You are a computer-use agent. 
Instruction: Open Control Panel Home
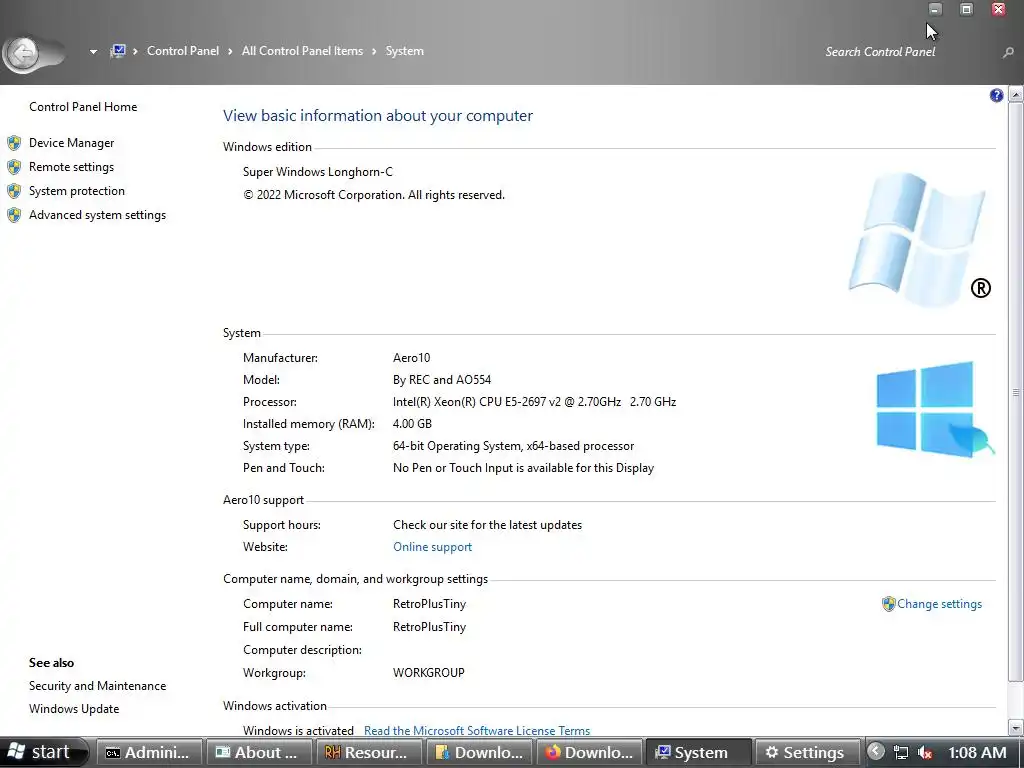point(83,106)
